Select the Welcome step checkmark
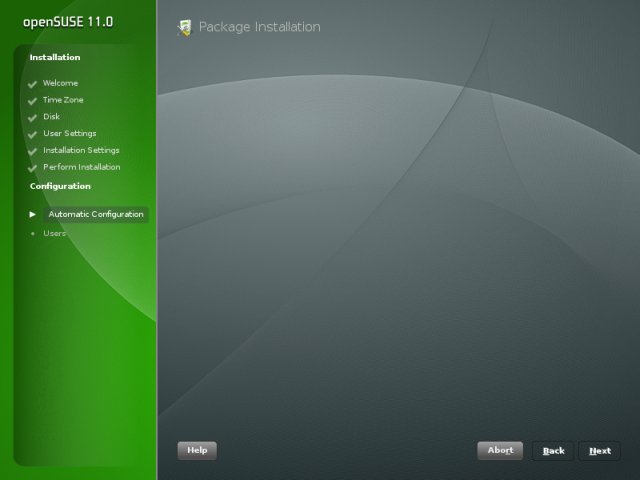 tap(32, 84)
